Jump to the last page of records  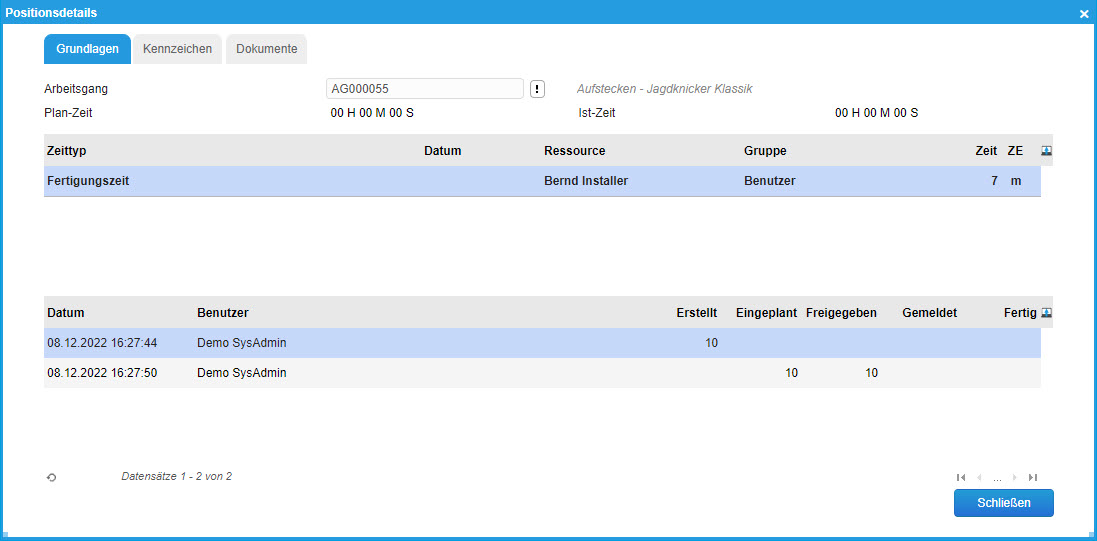[1033, 478]
